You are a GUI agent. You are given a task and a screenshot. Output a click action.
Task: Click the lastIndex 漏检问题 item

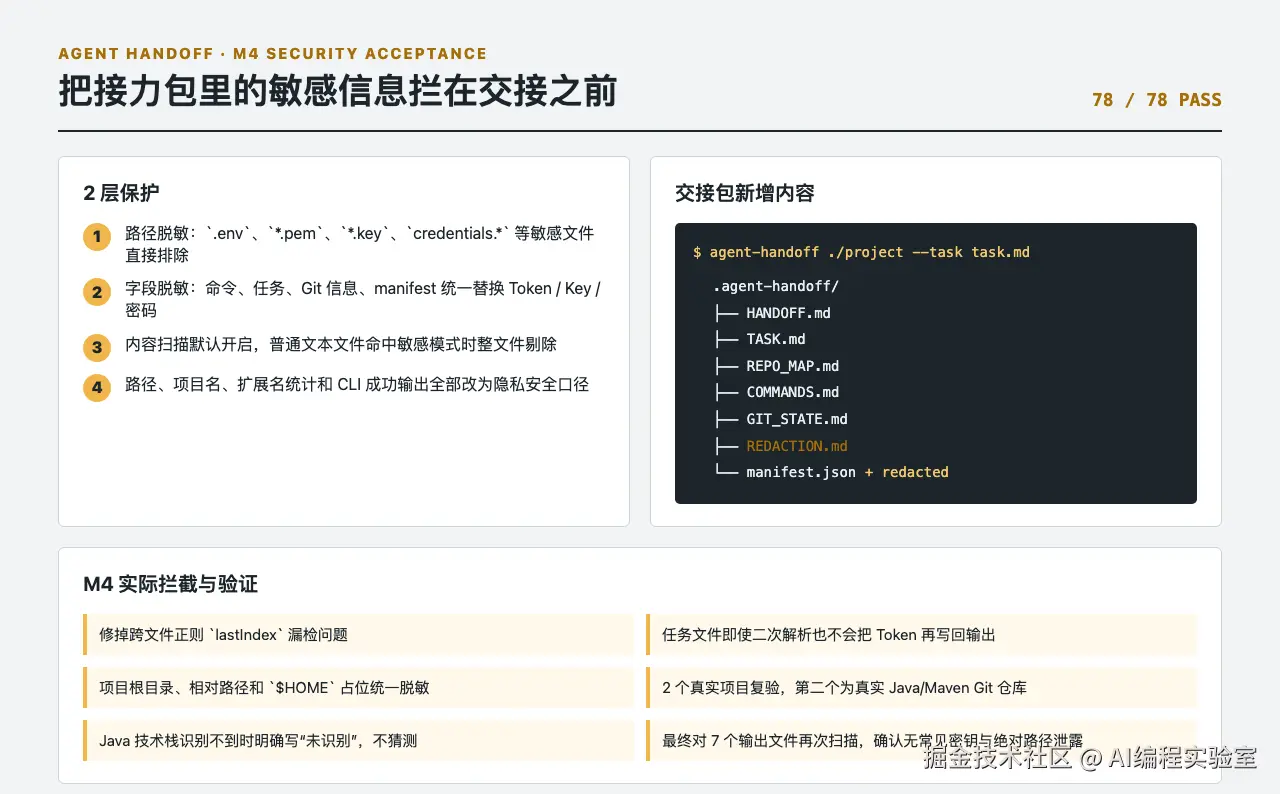[x=358, y=634]
